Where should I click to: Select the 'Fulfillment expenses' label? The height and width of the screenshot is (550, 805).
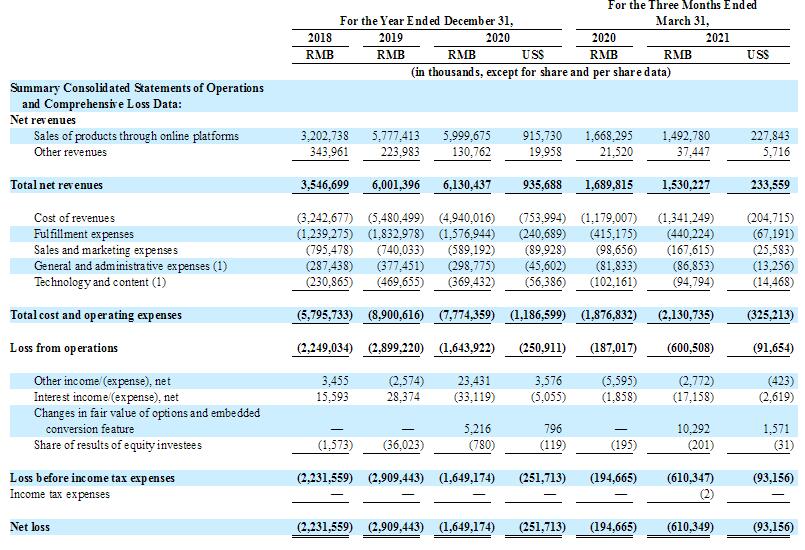click(x=84, y=234)
